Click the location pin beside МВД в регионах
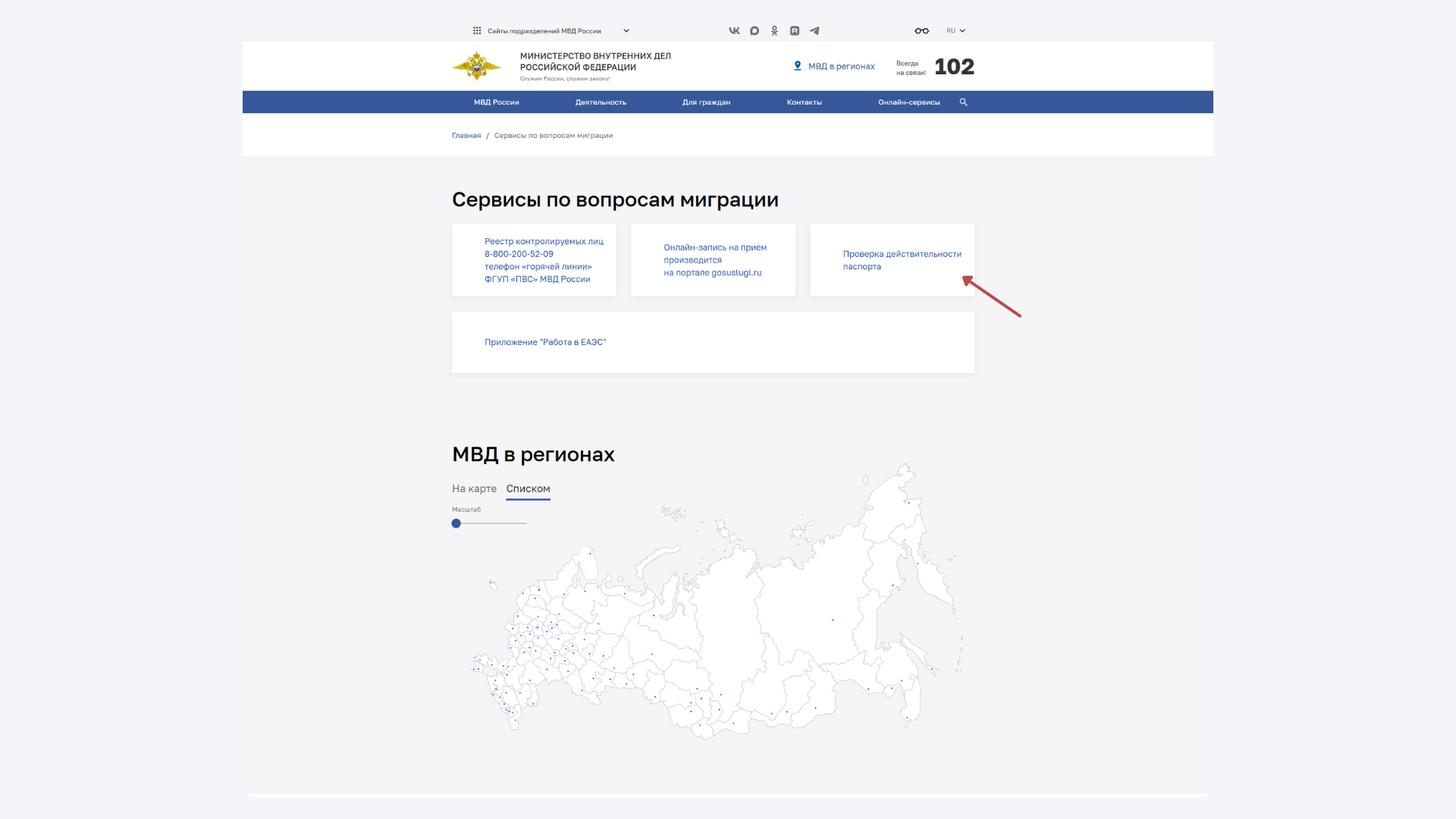The image size is (1456, 819). (x=798, y=66)
